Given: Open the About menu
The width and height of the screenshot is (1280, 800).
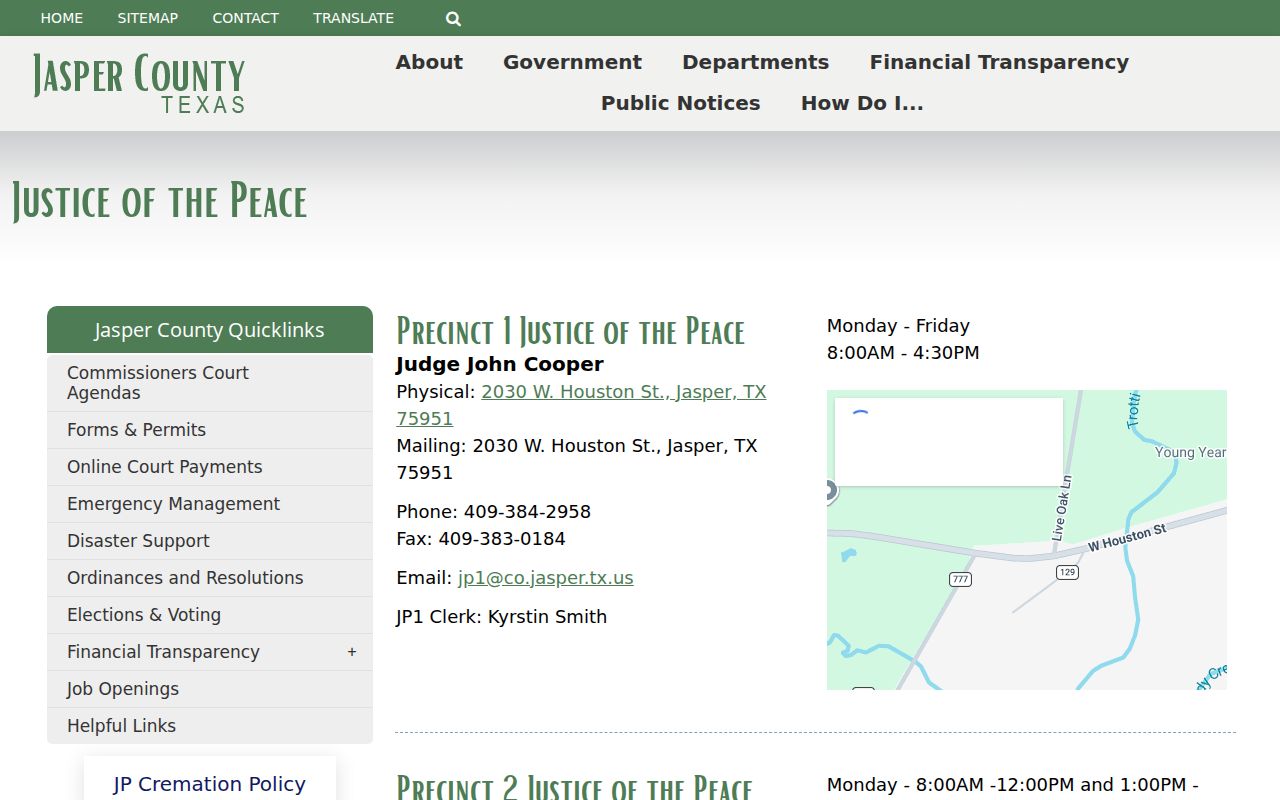Looking at the screenshot, I should point(429,62).
